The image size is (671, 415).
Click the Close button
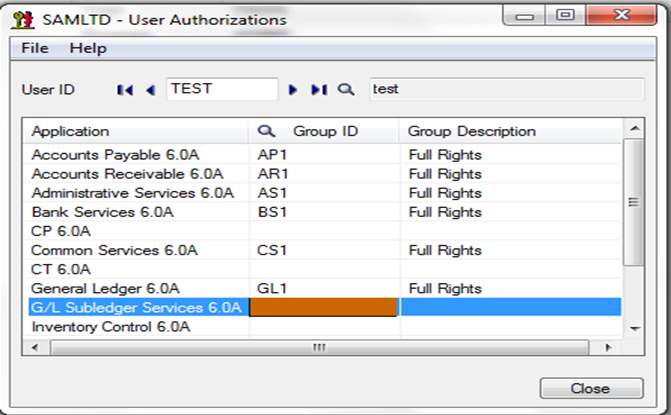[591, 388]
